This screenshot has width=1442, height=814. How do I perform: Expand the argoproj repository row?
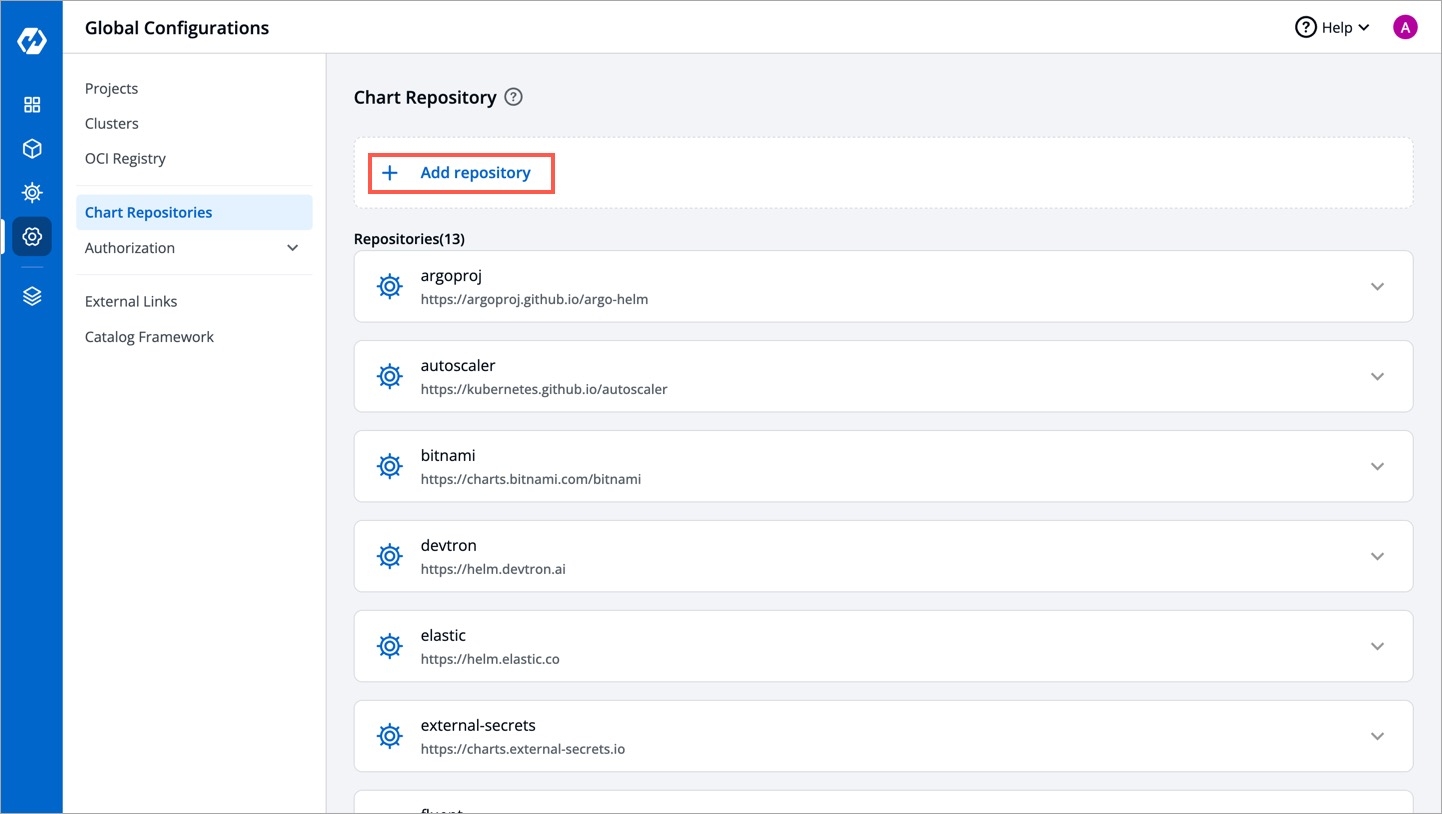[x=1377, y=287]
